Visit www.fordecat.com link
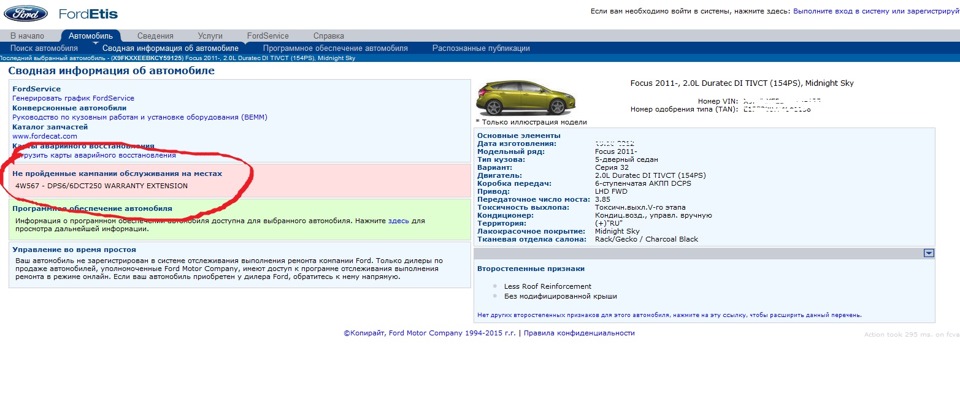960x401 pixels. [45, 136]
